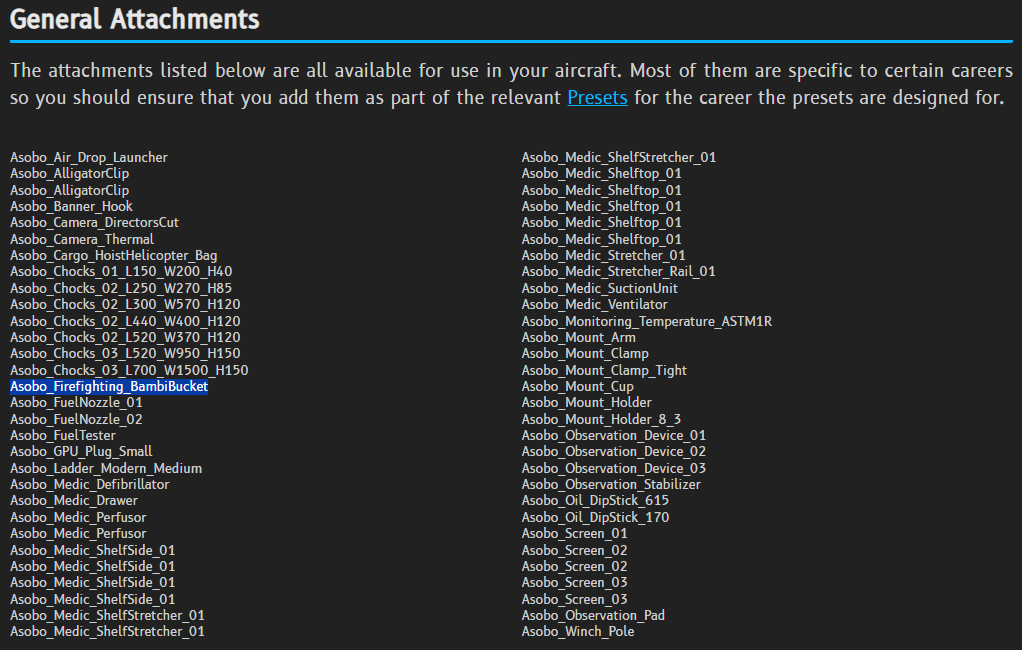Click the Asobo_Winch_Pole entry
The image size is (1022, 650).
click(578, 632)
